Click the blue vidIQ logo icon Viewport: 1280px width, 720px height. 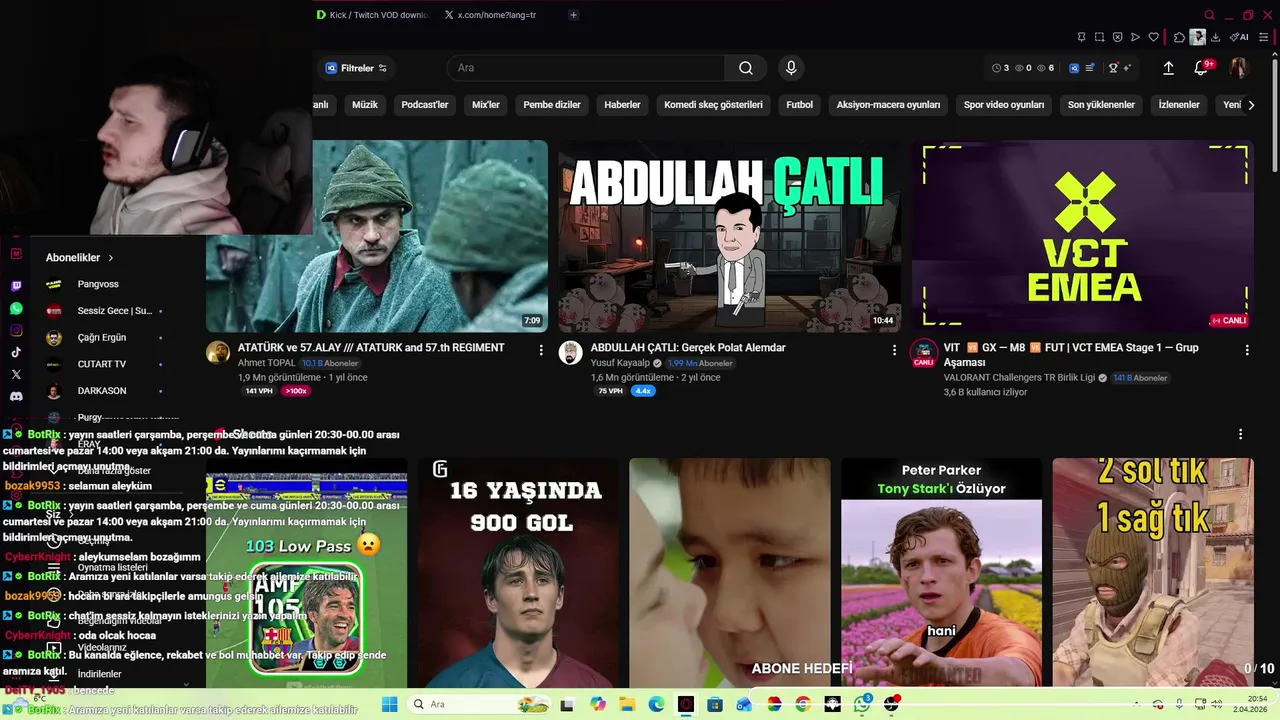coord(1074,68)
